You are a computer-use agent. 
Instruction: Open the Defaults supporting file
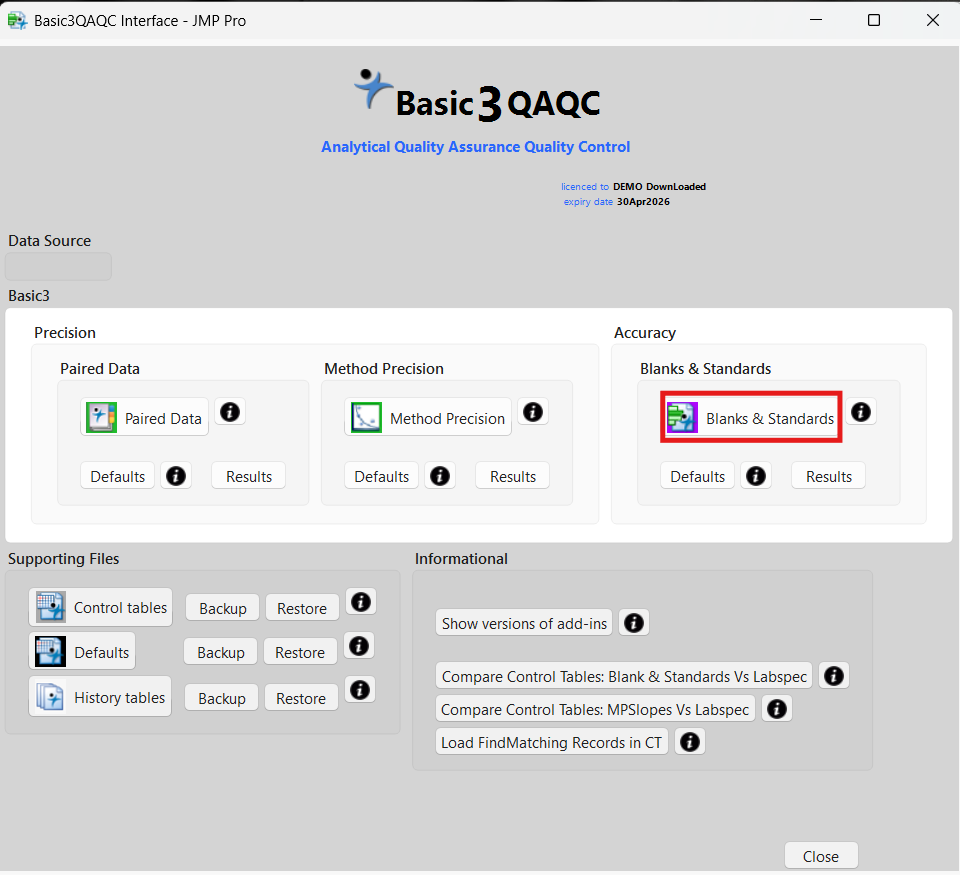[x=82, y=652]
